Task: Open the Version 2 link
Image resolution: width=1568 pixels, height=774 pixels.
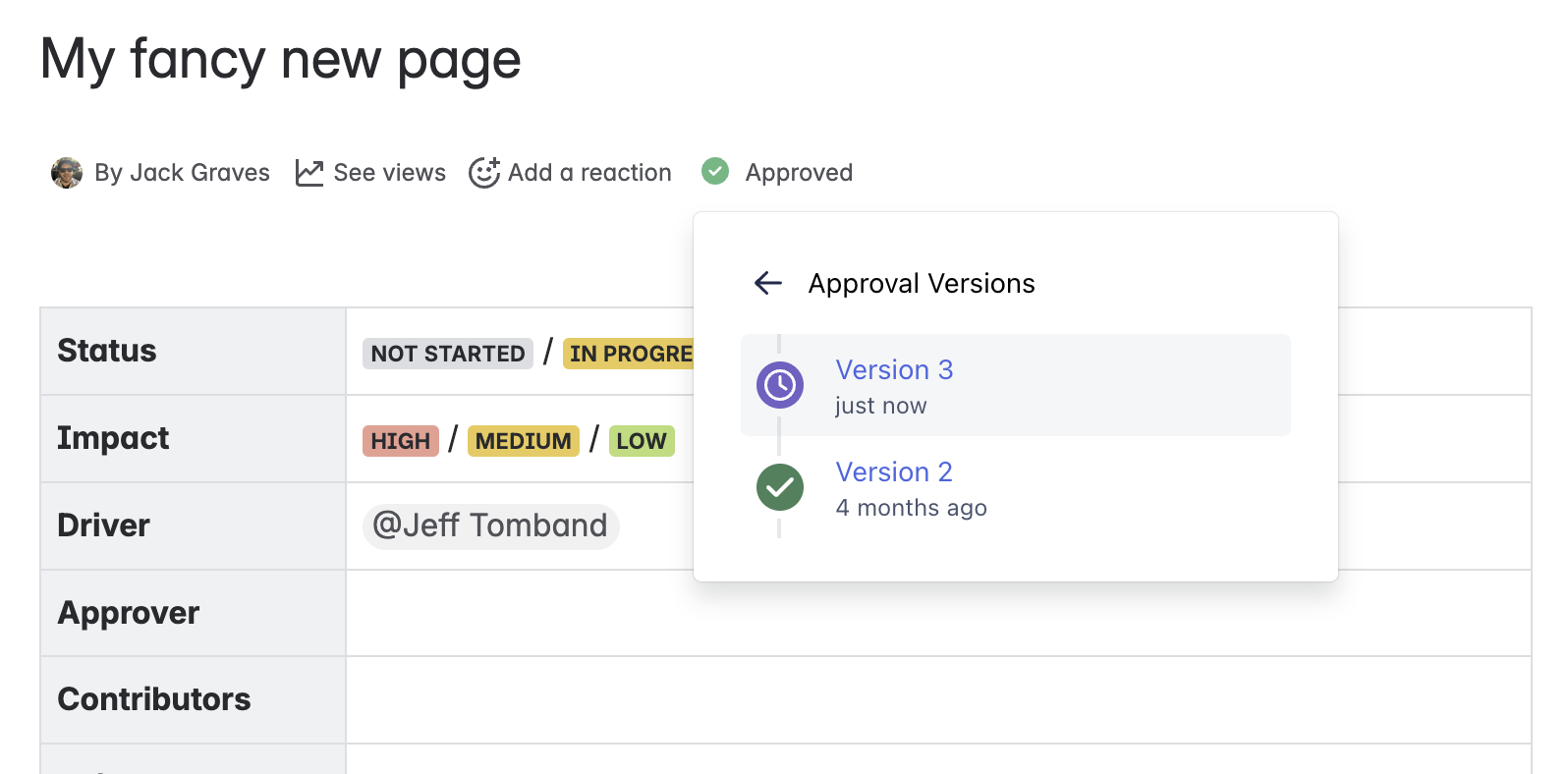Action: click(893, 472)
